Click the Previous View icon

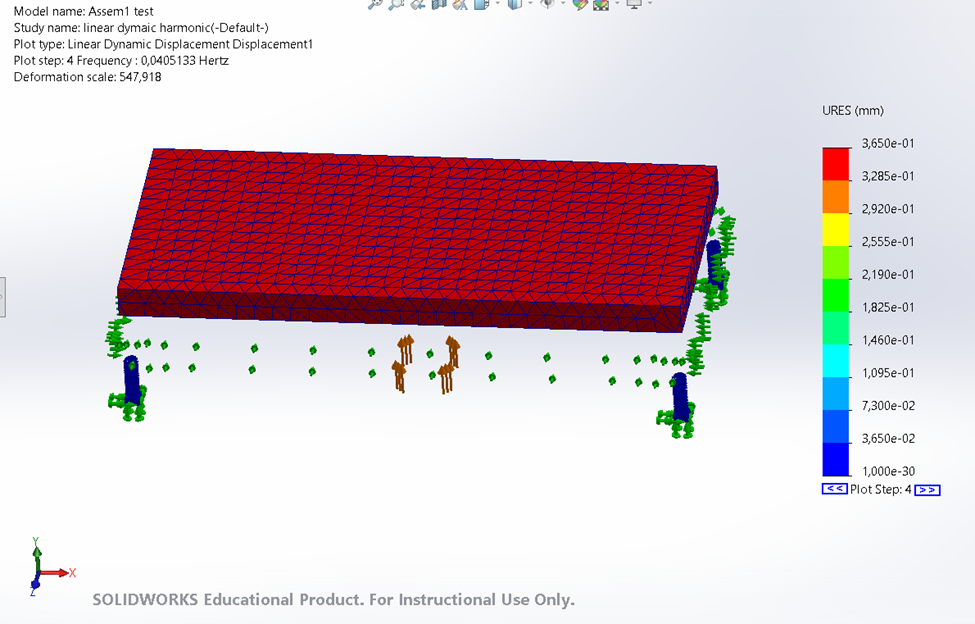click(x=418, y=4)
